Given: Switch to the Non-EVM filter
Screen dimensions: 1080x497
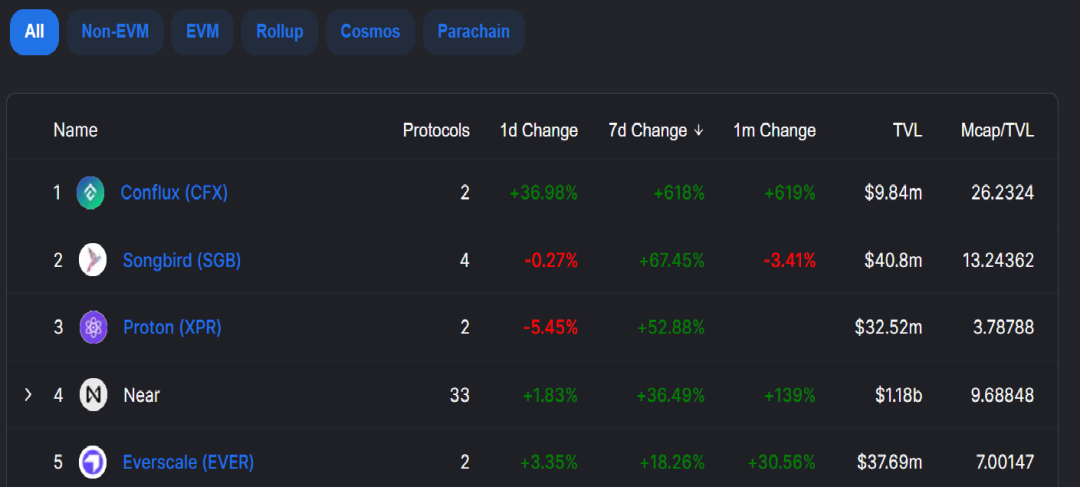Looking at the screenshot, I should click(115, 32).
